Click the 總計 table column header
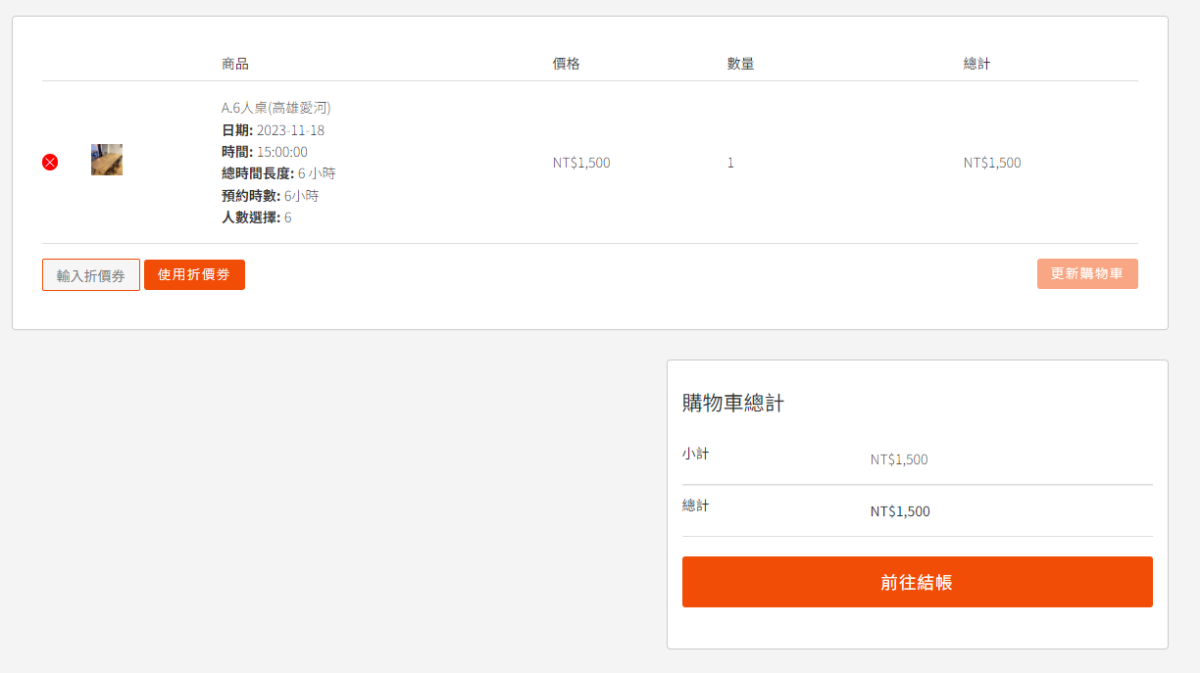This screenshot has height=673, width=1200. pyautogui.click(x=977, y=64)
